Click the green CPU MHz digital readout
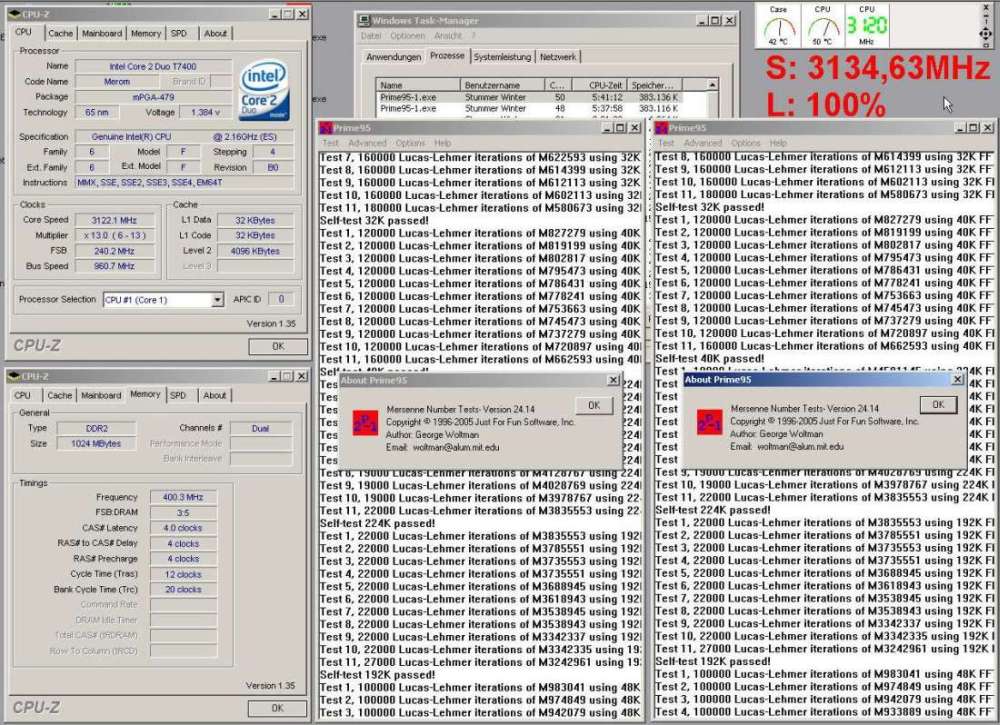The width and height of the screenshot is (1000, 725). (867, 26)
